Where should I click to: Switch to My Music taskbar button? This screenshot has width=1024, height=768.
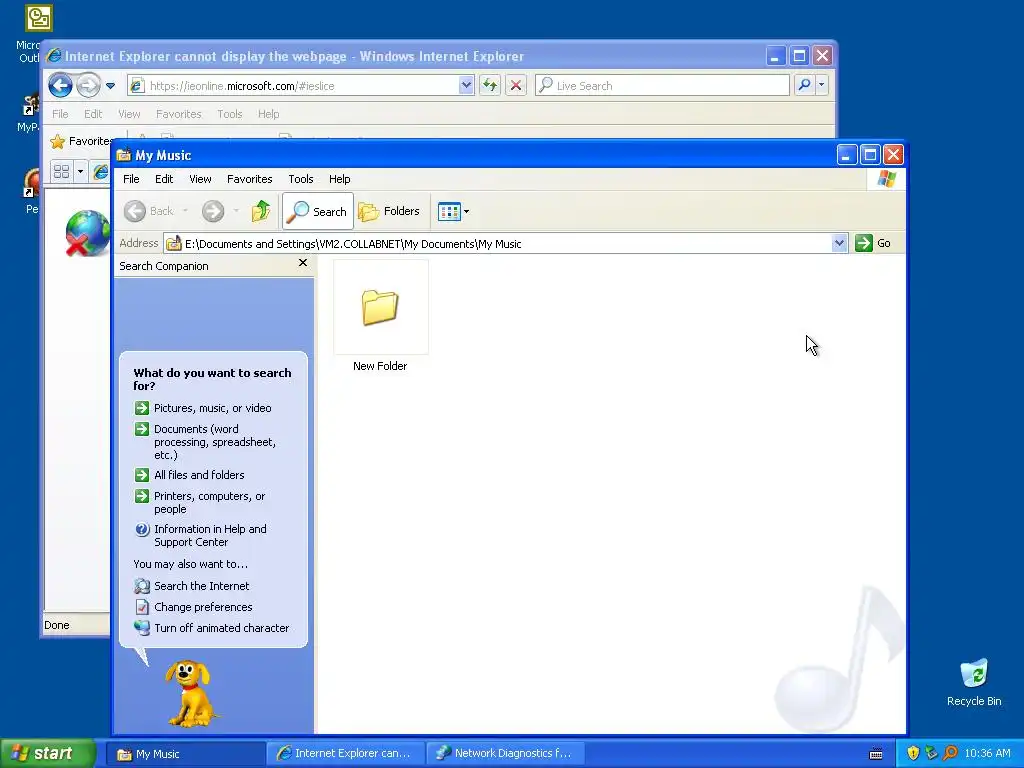[x=185, y=754]
